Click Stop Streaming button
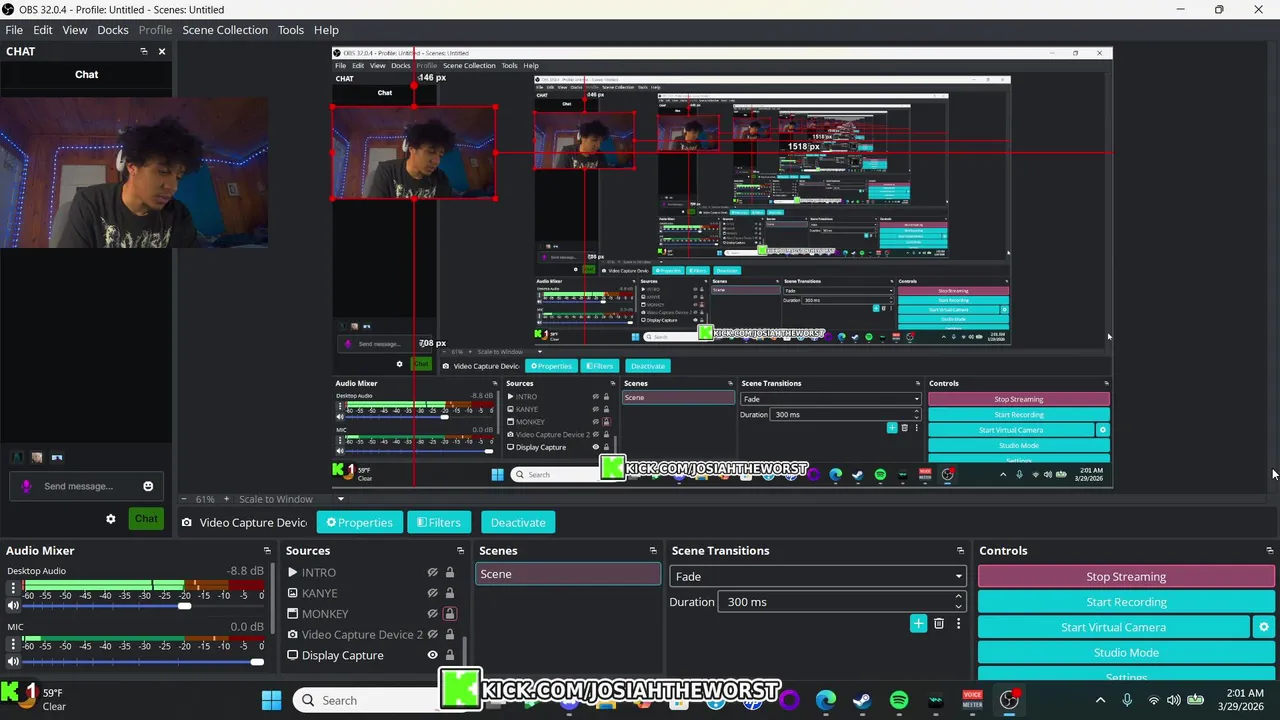Image resolution: width=1280 pixels, height=720 pixels. pyautogui.click(x=1126, y=576)
